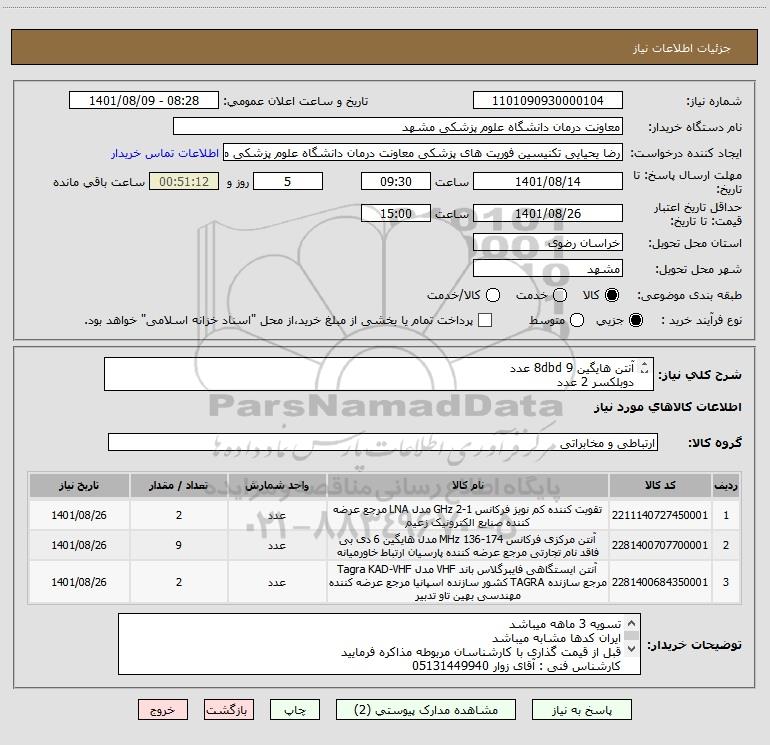Click the نام دستگاه خریدار field
The image size is (770, 745).
pos(398,126)
